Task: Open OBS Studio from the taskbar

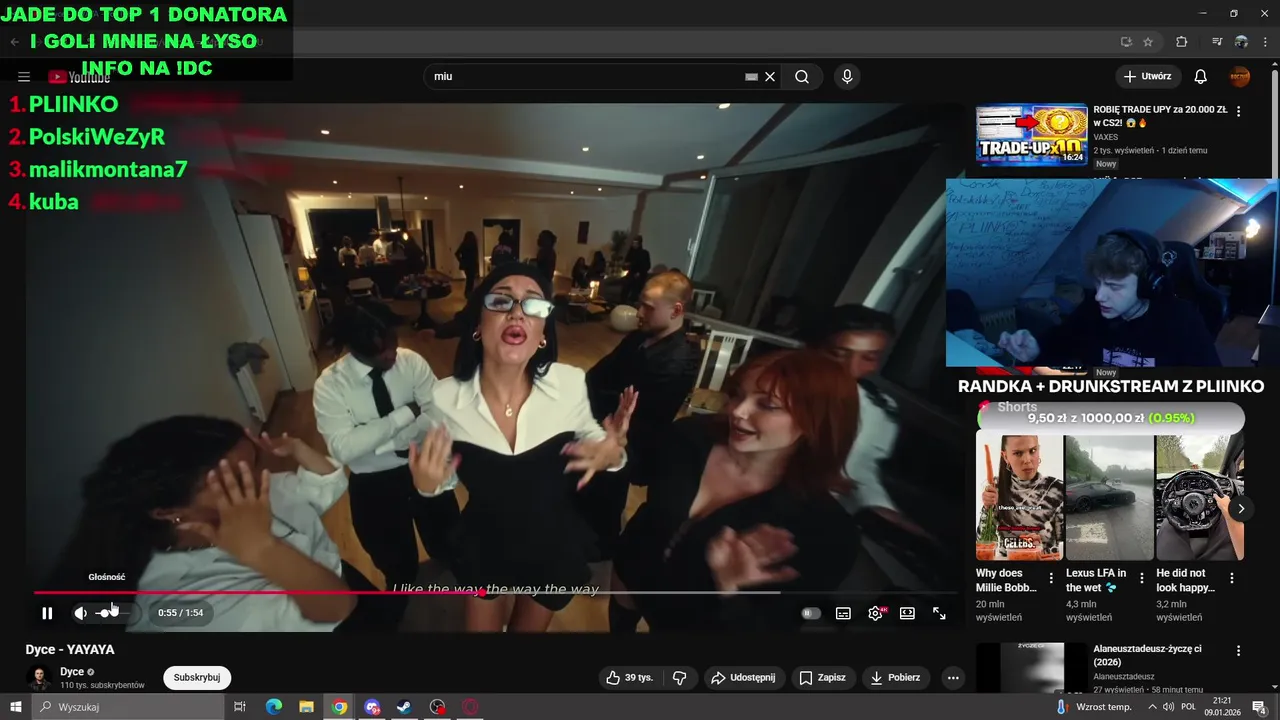Action: pos(437,707)
